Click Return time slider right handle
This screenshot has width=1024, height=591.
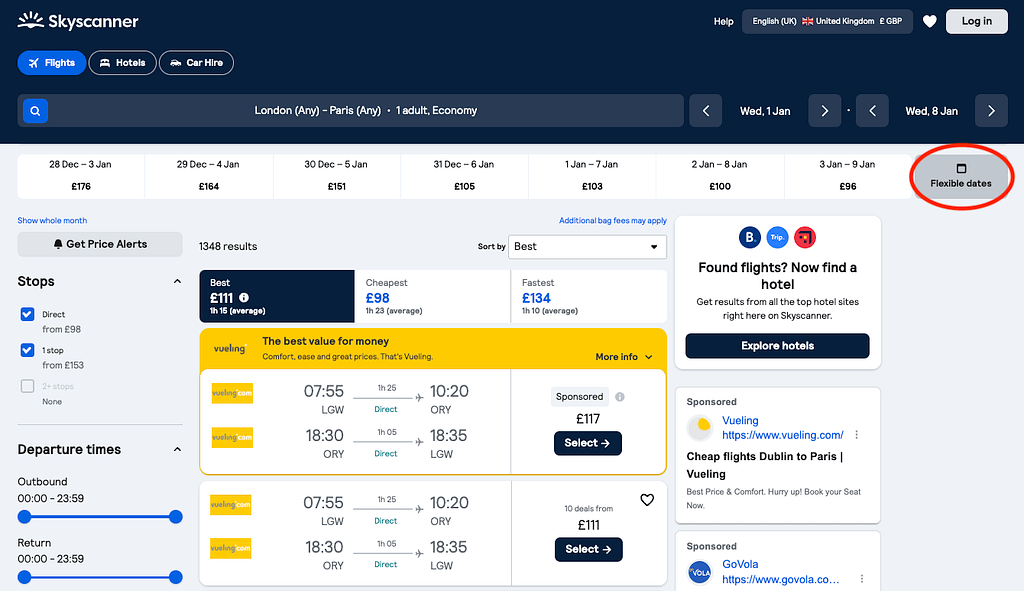click(175, 577)
